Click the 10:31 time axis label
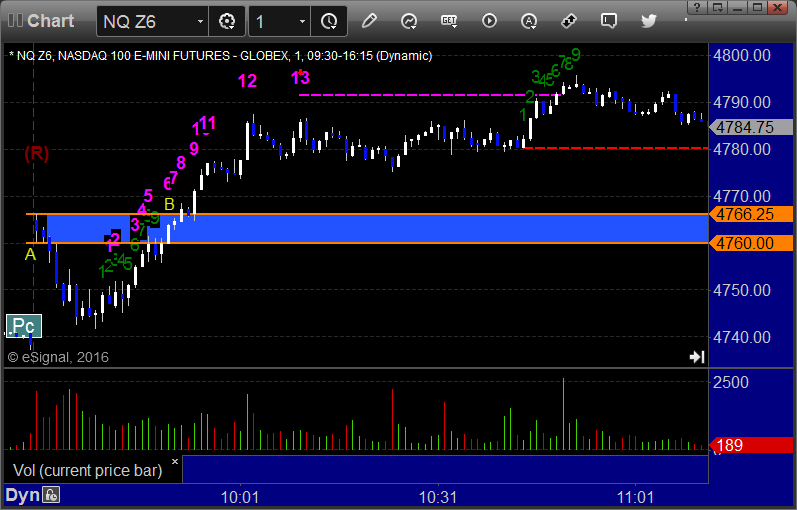 pos(438,497)
